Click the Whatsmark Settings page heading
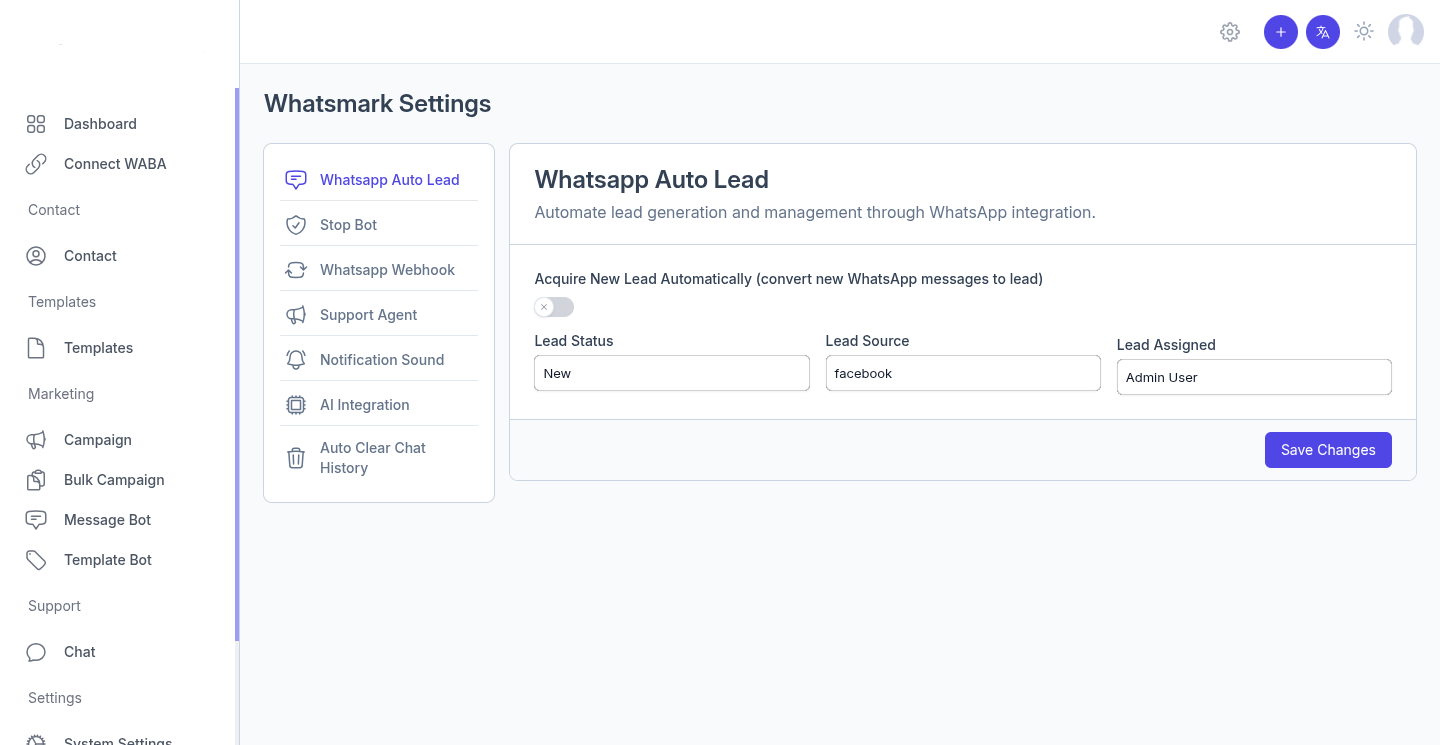This screenshot has height=745, width=1440. (377, 104)
